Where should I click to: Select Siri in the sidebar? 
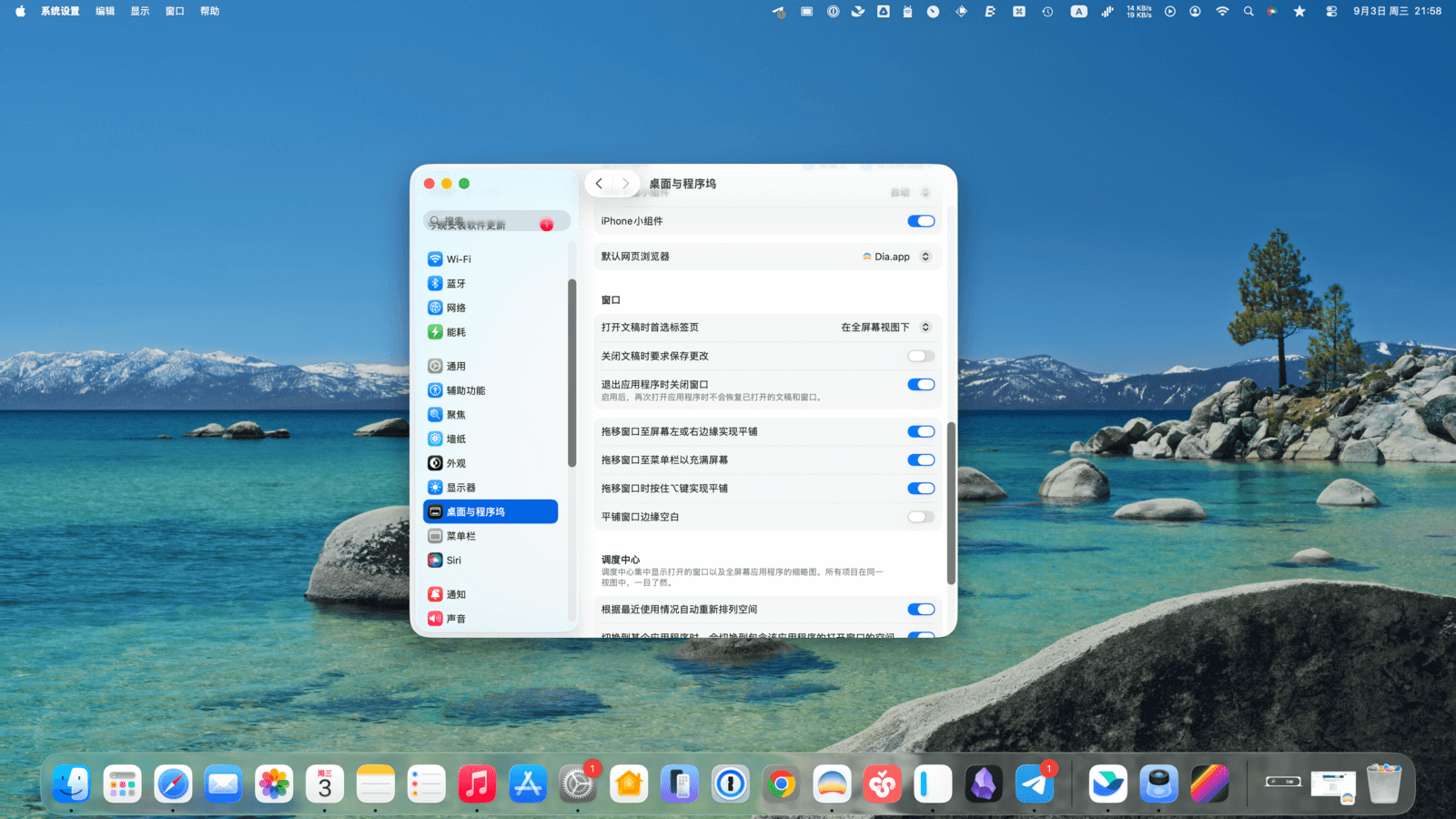click(x=453, y=561)
